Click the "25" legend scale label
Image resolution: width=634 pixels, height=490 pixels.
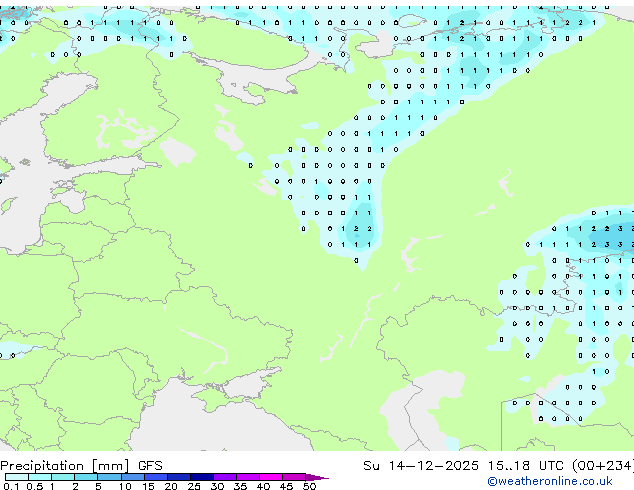194,486
